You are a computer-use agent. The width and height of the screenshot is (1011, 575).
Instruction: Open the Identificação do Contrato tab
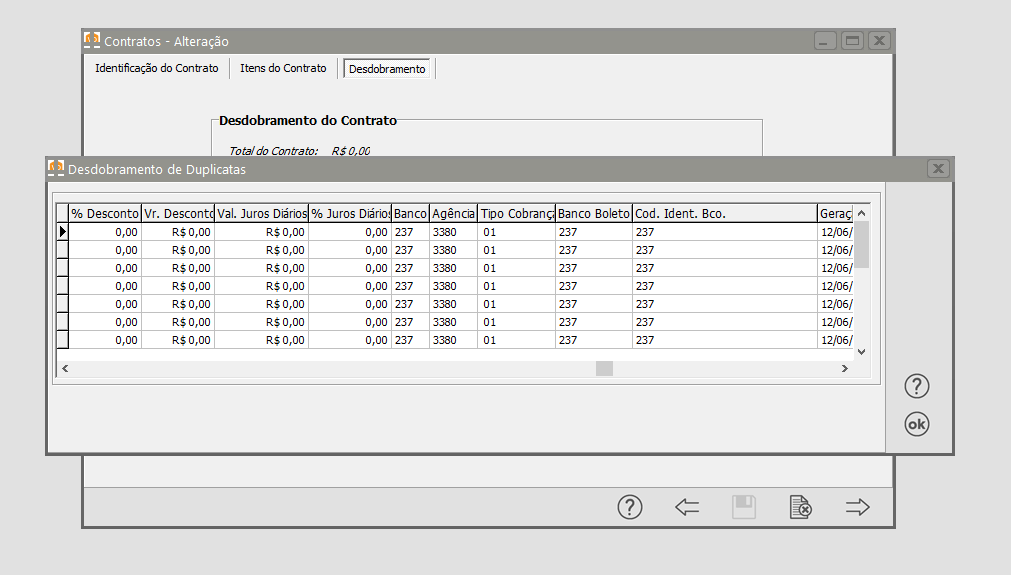pos(157,68)
